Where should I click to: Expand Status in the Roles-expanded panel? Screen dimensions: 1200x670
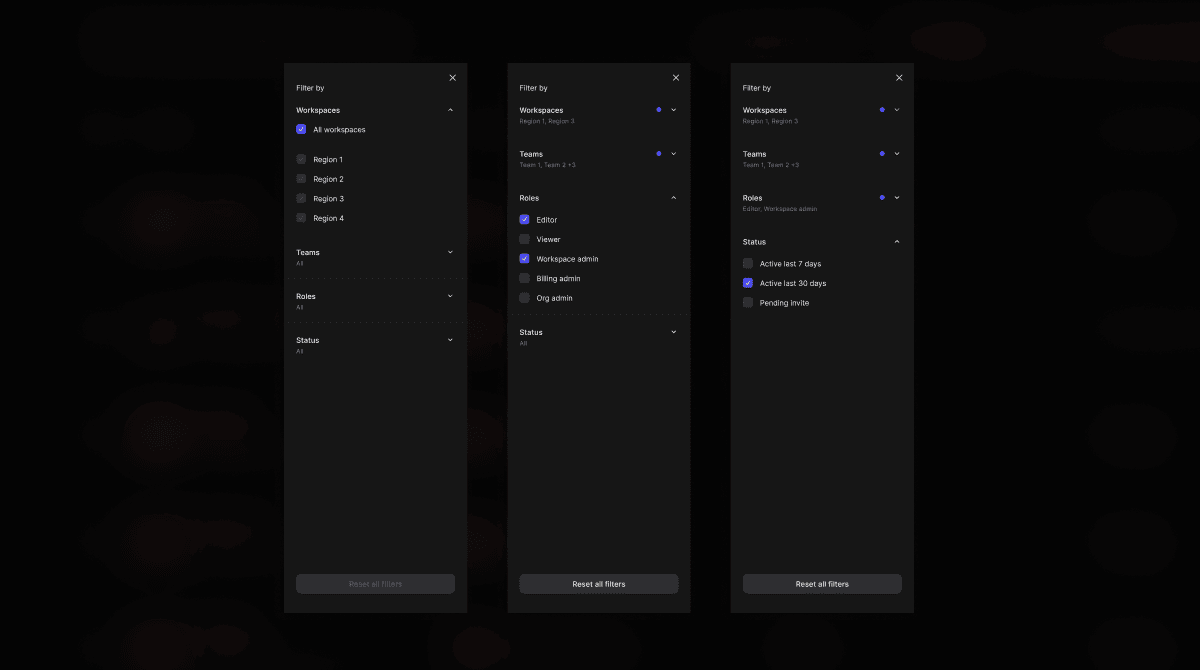coord(673,332)
